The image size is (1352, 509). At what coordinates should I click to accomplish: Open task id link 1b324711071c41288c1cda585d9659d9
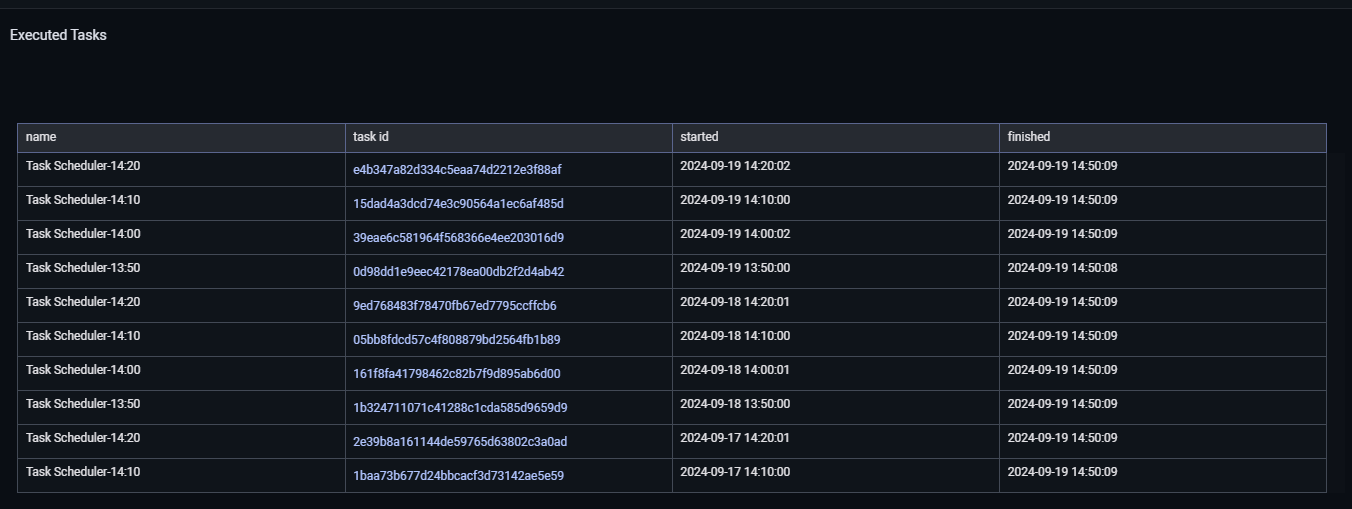pos(460,408)
